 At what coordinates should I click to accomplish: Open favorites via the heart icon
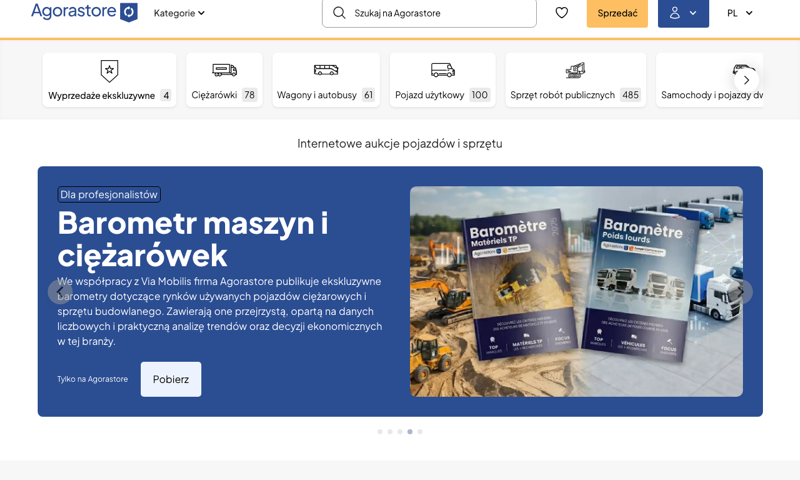click(562, 13)
